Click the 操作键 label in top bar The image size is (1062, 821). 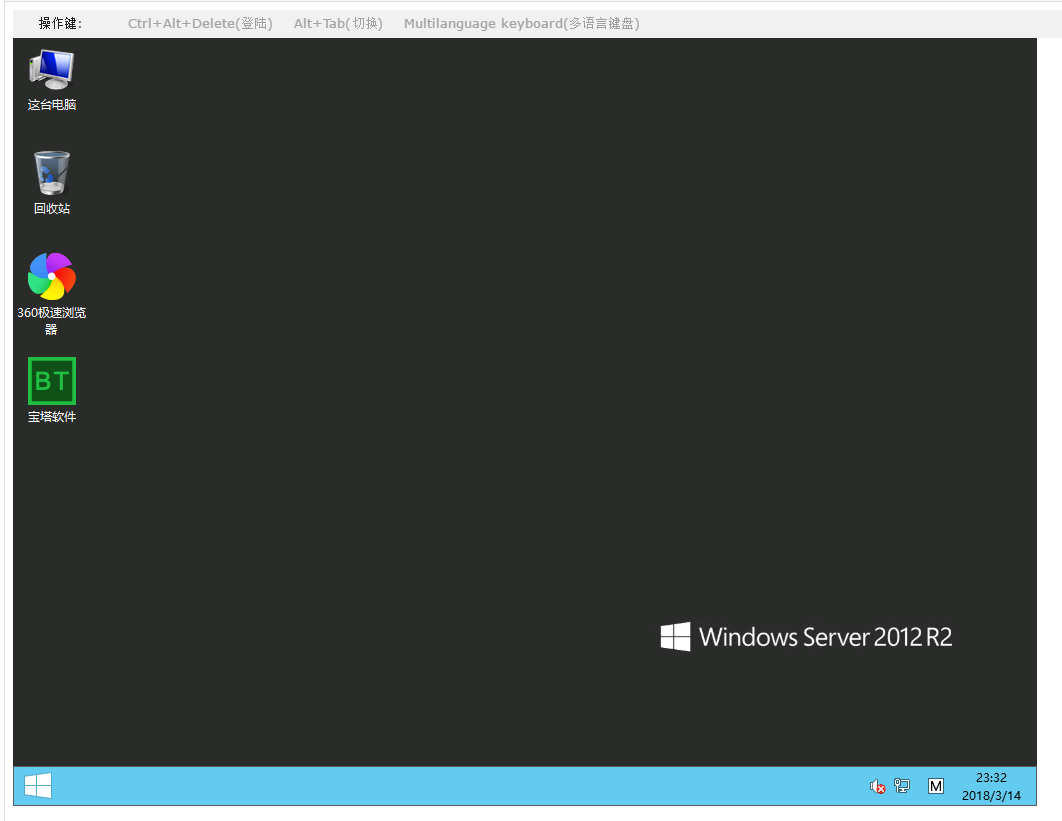tap(60, 23)
